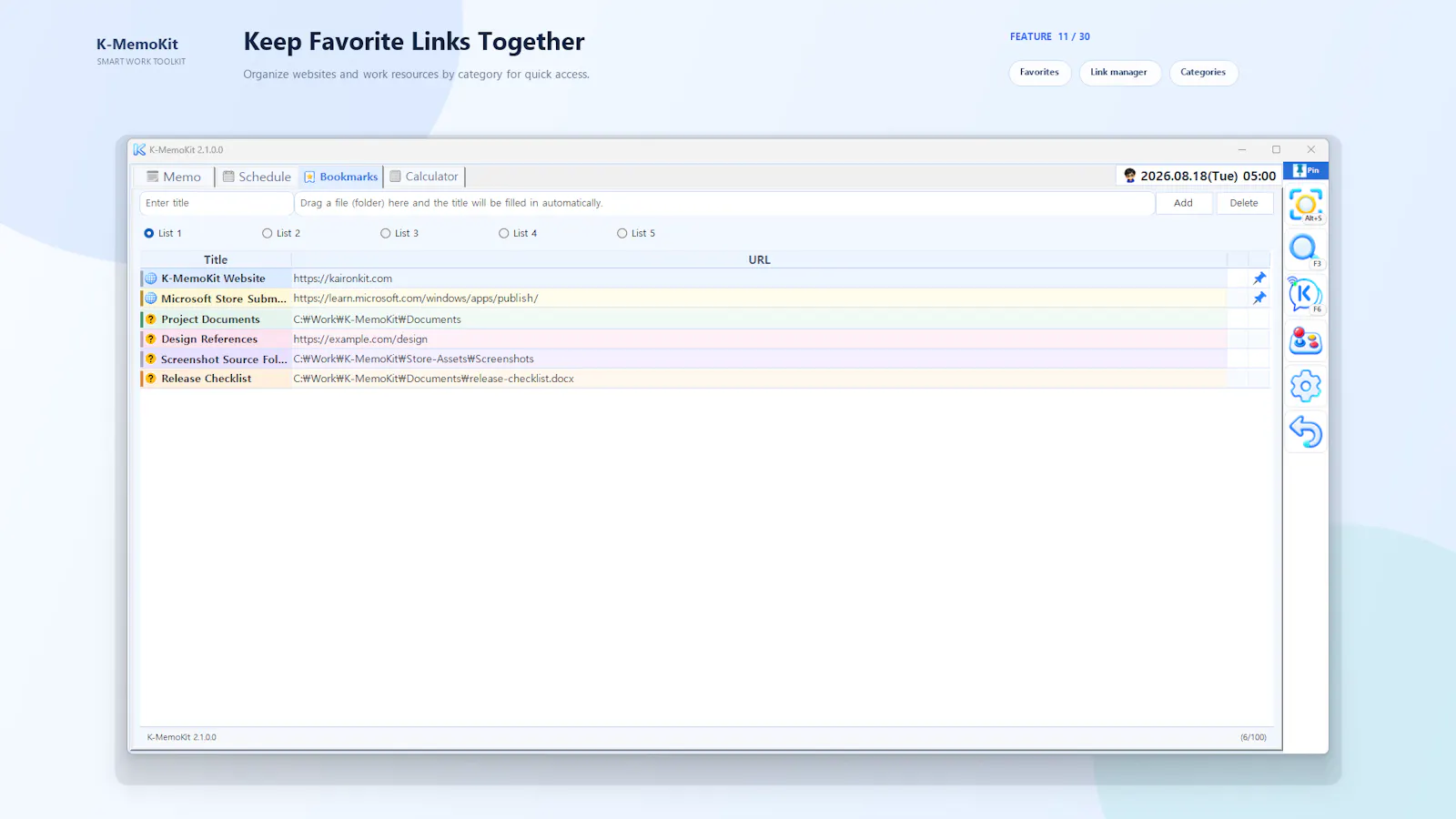
Task: Click the date and time display
Action: point(1208,176)
